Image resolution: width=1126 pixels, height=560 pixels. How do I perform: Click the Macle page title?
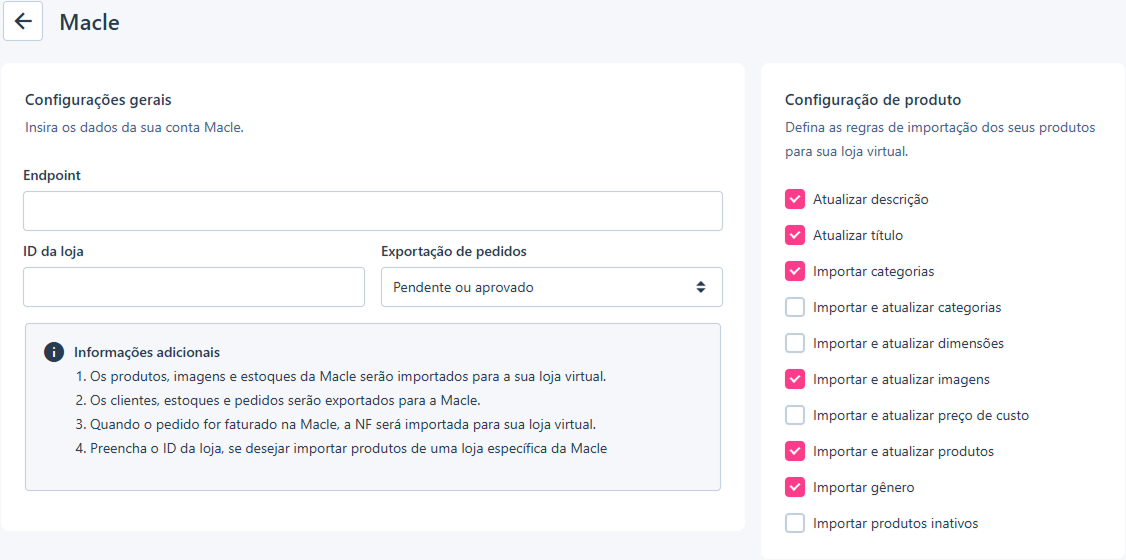(x=89, y=22)
